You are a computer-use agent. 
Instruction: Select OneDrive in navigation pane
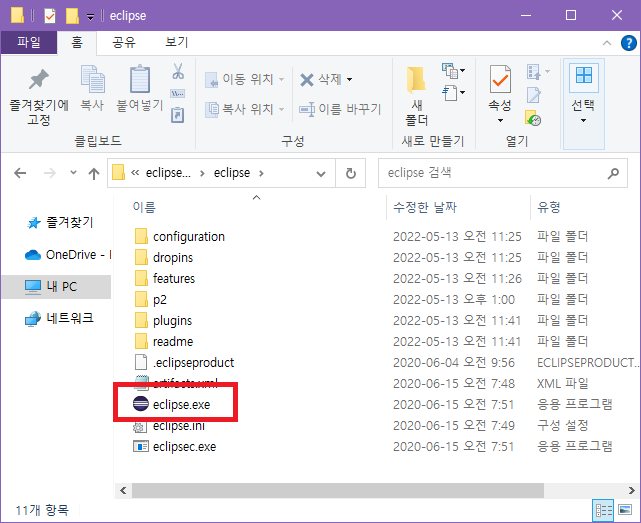point(68,255)
